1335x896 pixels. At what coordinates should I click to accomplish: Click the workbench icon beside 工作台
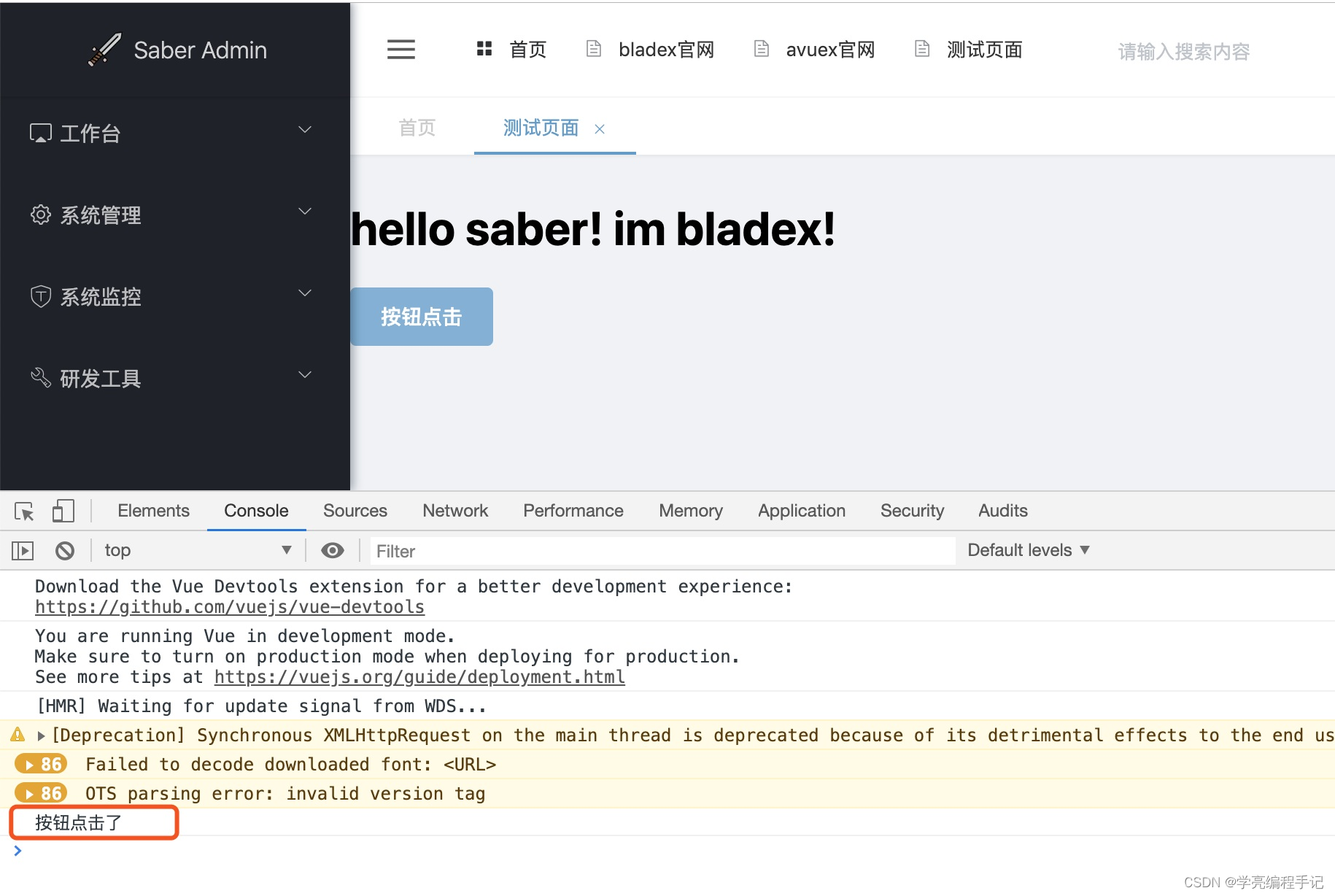tap(41, 133)
